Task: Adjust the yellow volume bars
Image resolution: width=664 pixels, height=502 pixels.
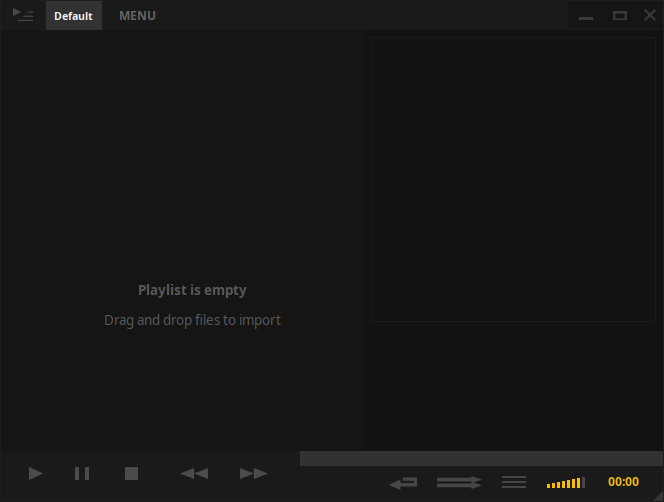Action: (x=566, y=483)
